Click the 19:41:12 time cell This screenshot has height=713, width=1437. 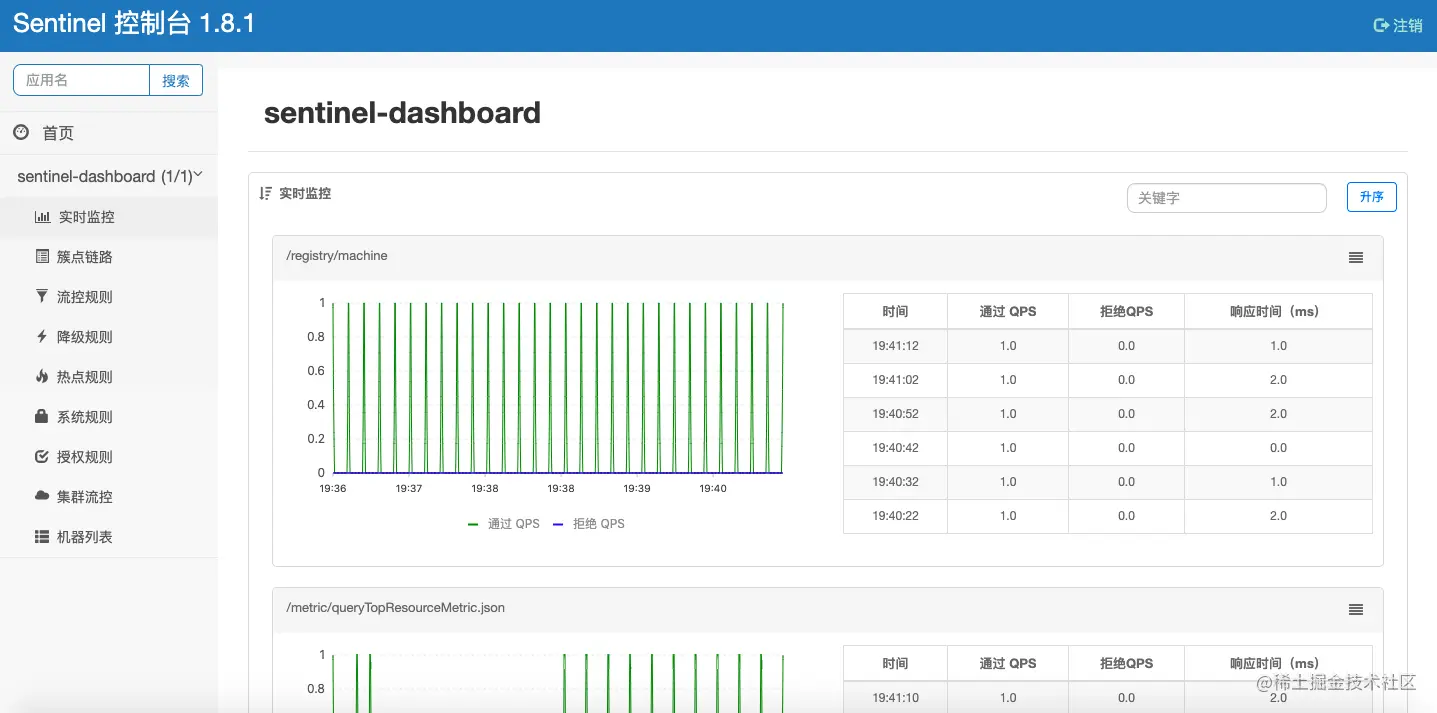(895, 346)
